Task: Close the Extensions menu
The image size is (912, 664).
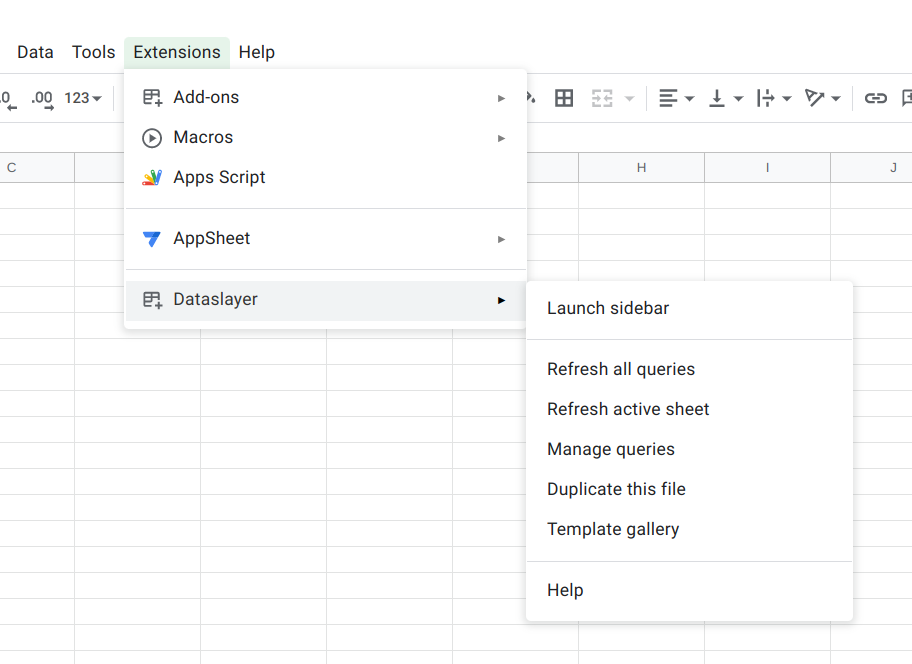Action: click(x=177, y=52)
